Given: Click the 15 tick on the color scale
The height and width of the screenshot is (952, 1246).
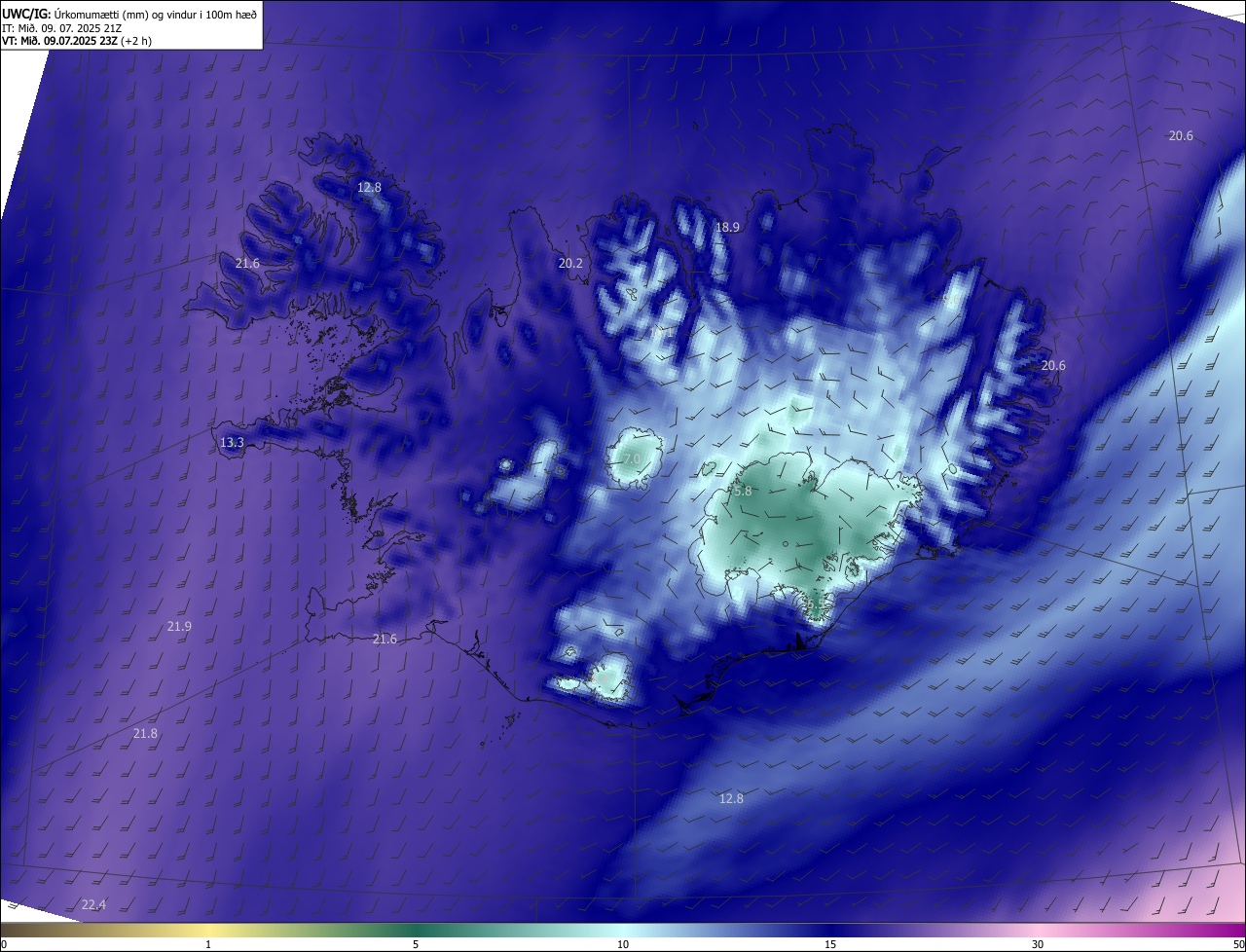Looking at the screenshot, I should [830, 944].
